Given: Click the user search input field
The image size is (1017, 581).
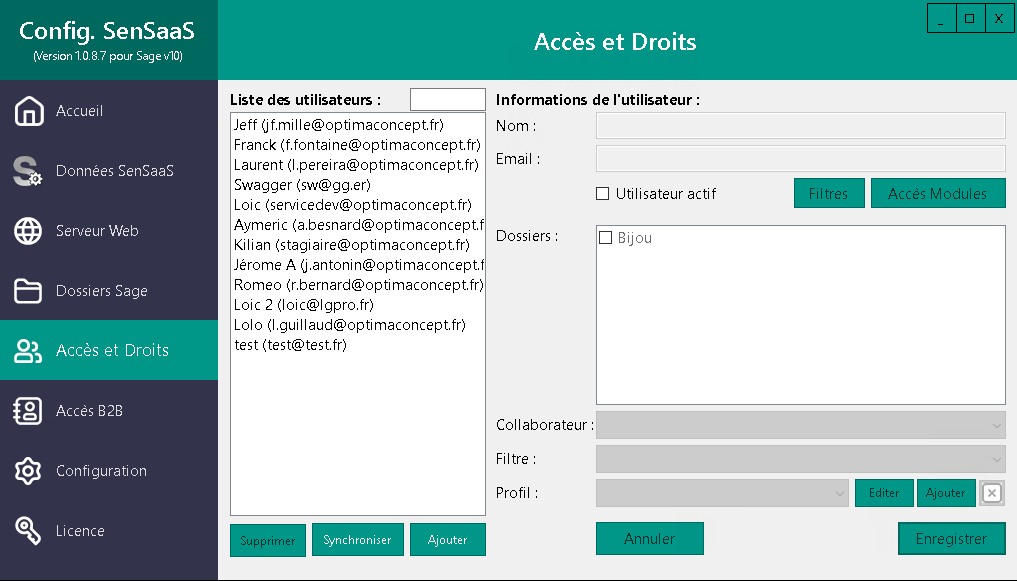Looking at the screenshot, I should [x=447, y=99].
